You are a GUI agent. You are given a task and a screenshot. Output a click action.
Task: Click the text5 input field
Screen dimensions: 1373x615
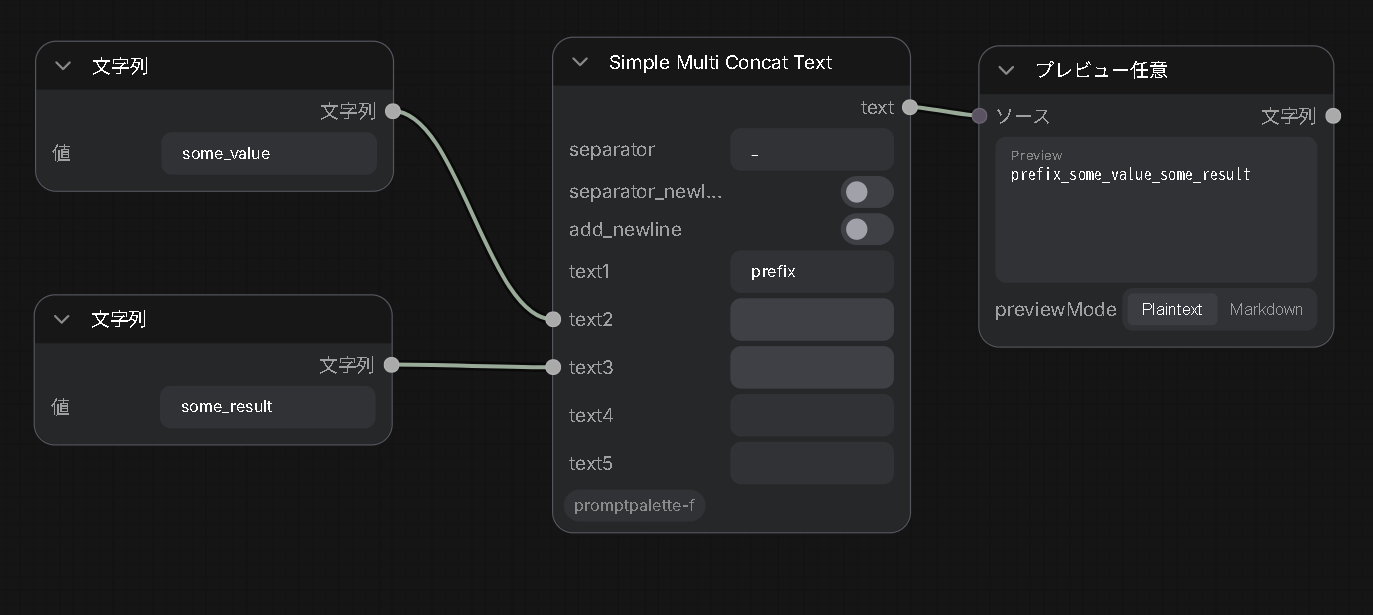coord(812,463)
